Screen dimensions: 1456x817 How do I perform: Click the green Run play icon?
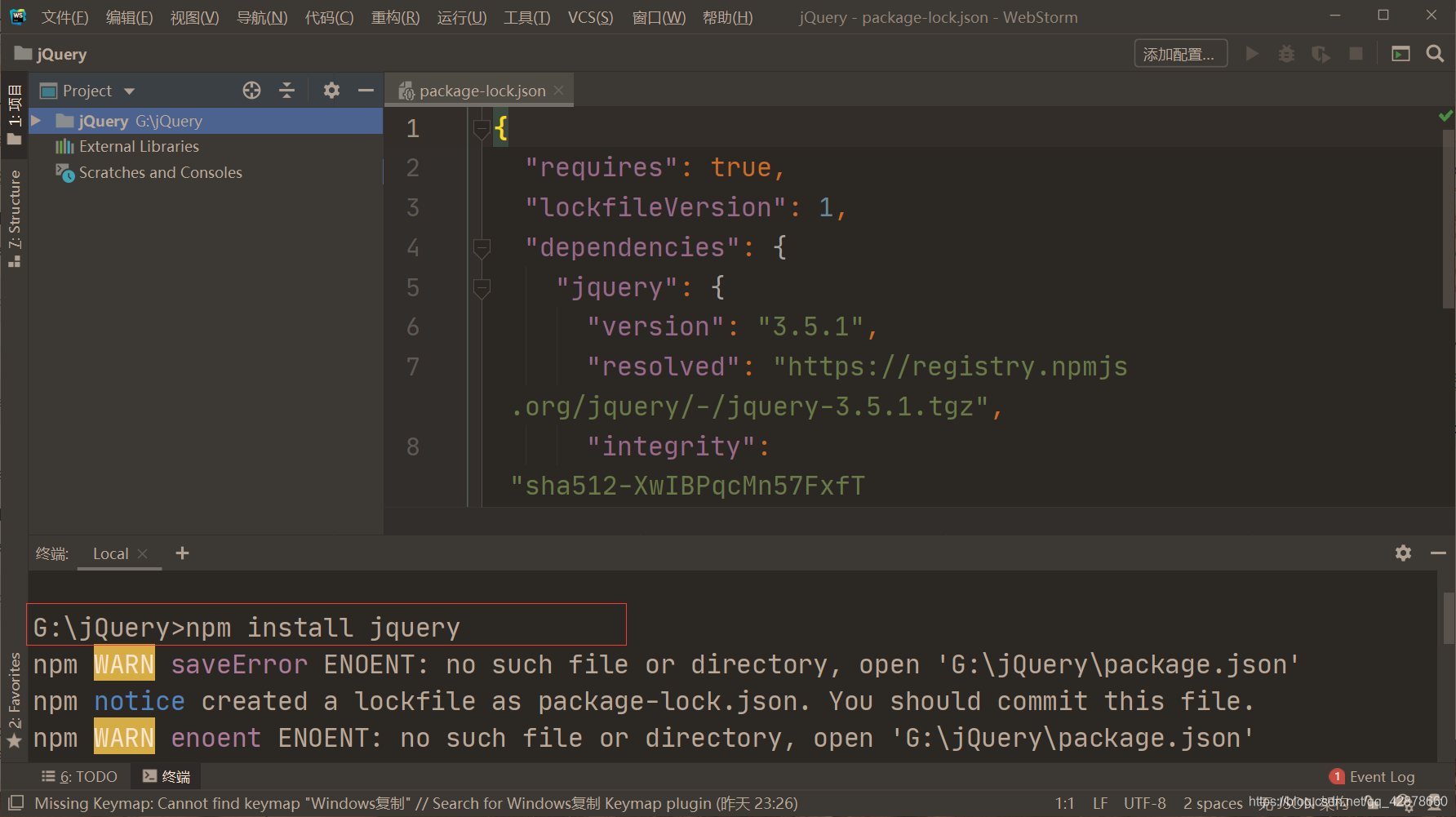pos(1252,54)
